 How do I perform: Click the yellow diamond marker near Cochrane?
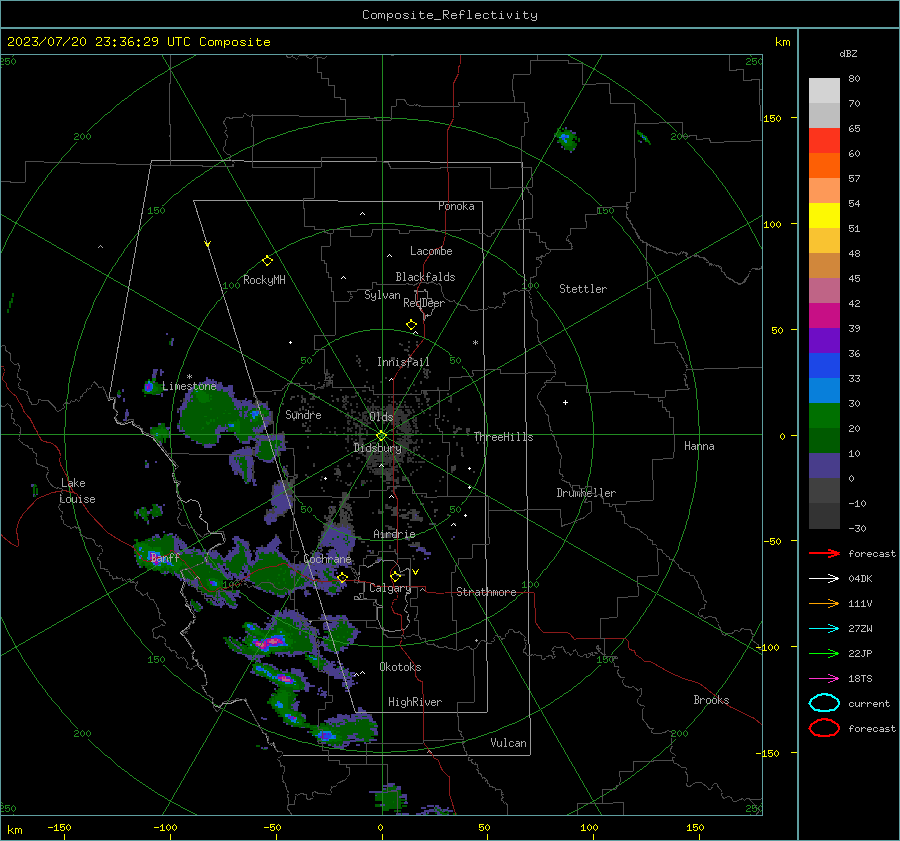[x=342, y=577]
